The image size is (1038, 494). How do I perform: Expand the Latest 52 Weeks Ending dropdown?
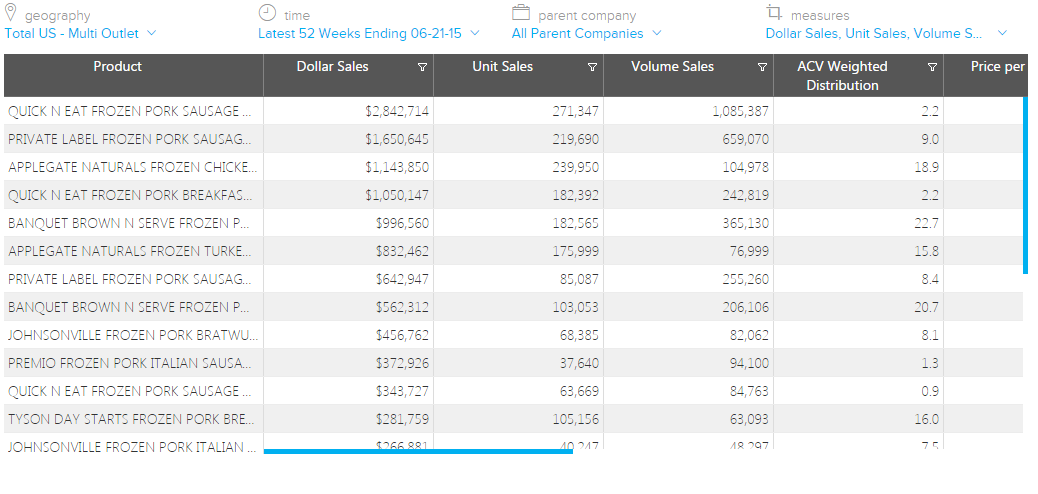[475, 33]
